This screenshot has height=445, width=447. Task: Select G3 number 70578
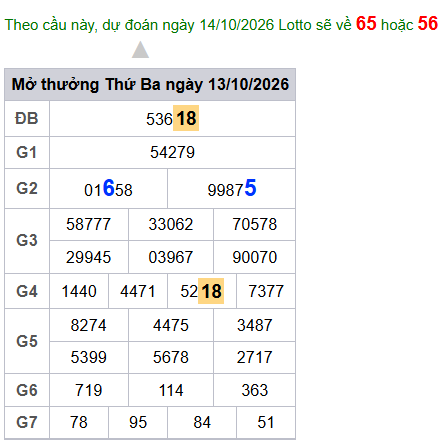(x=255, y=224)
